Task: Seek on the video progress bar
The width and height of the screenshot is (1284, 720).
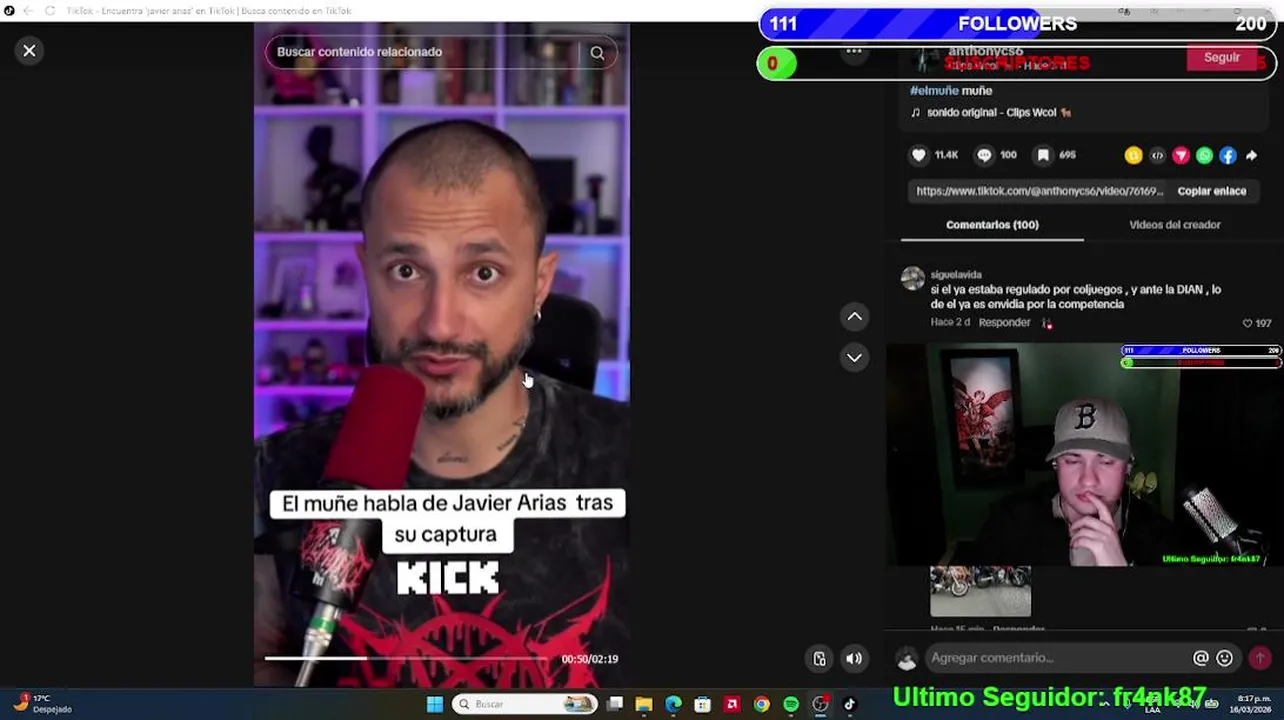Action: click(x=406, y=658)
